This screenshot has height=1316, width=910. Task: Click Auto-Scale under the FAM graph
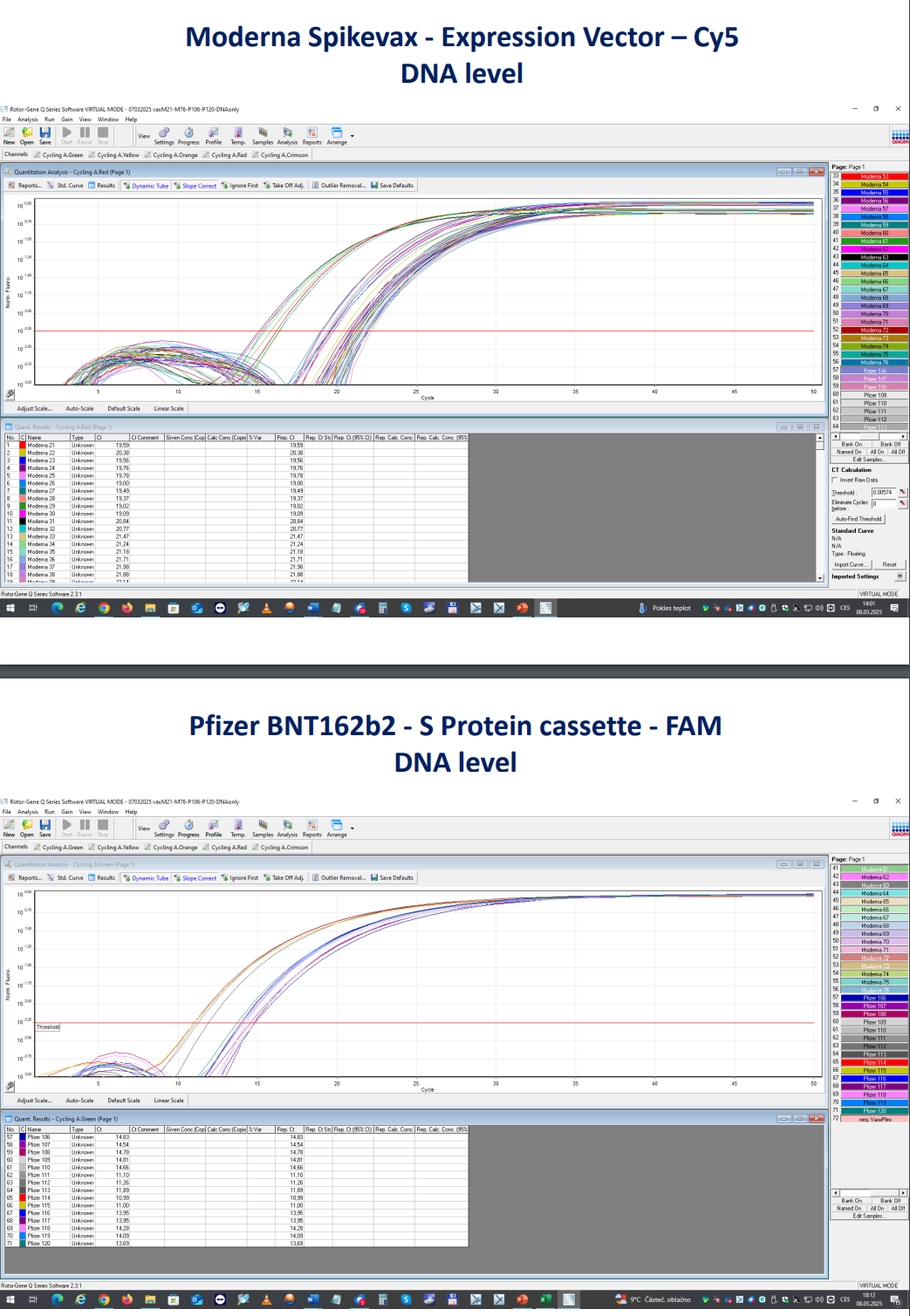coord(79,1101)
